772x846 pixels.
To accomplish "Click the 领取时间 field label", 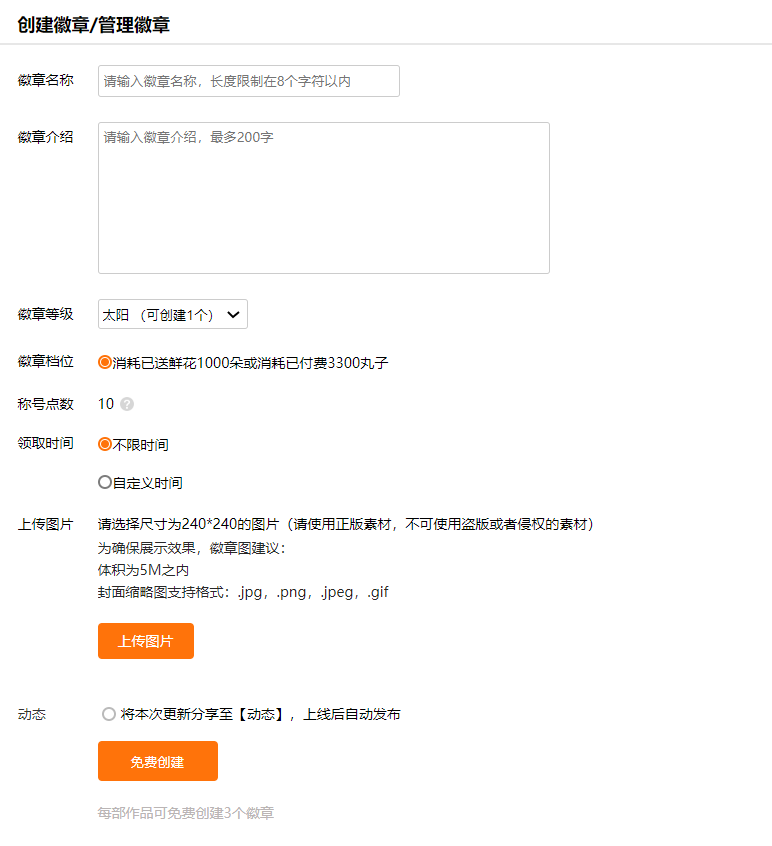I will [45, 442].
